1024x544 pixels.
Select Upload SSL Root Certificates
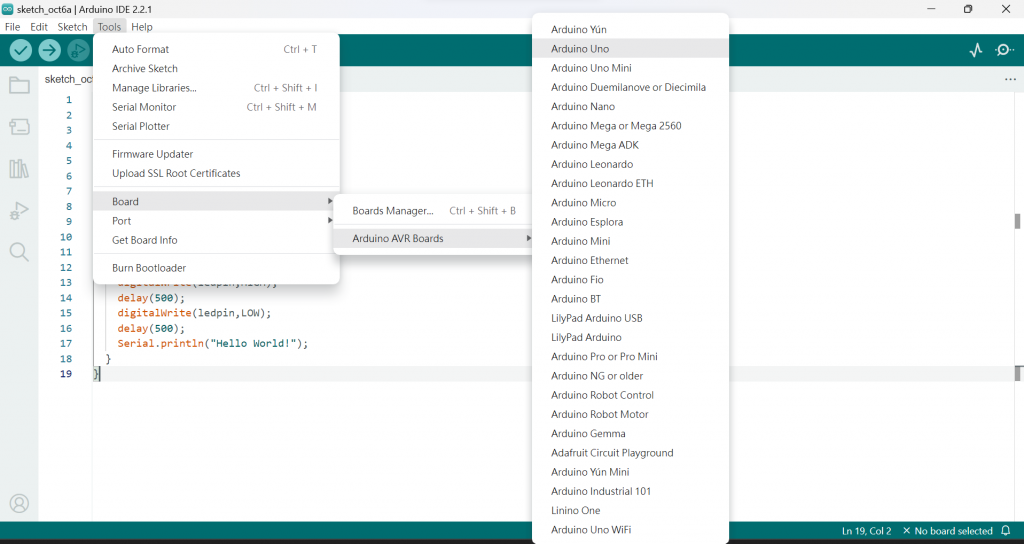216,173
